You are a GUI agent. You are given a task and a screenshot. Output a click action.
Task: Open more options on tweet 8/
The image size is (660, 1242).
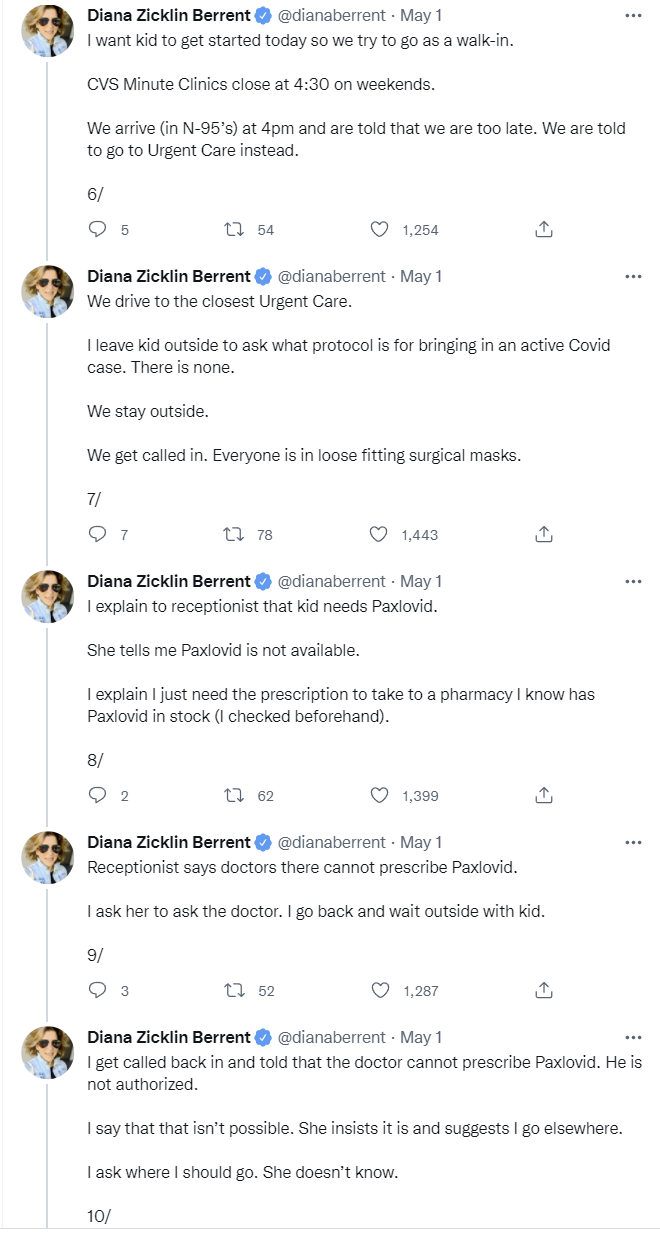point(633,581)
